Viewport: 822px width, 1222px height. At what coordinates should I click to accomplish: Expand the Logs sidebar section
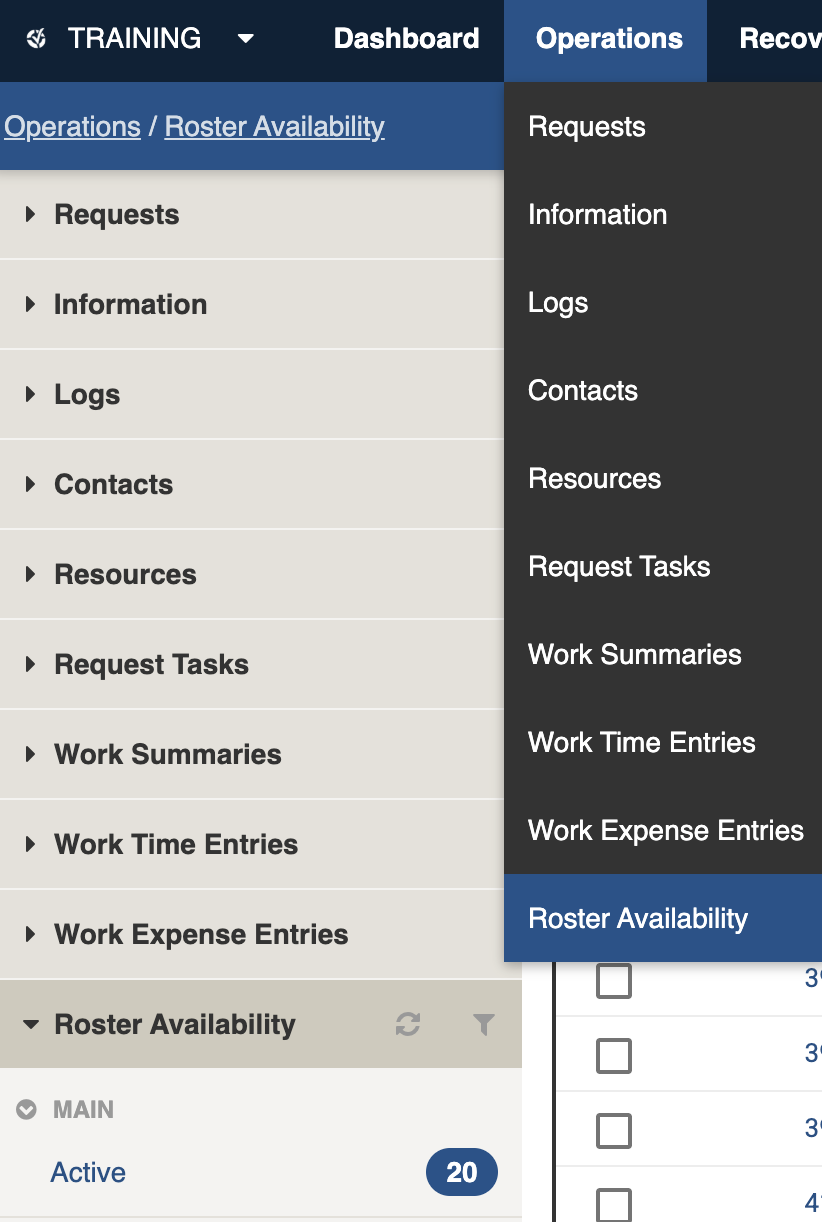(x=31, y=395)
